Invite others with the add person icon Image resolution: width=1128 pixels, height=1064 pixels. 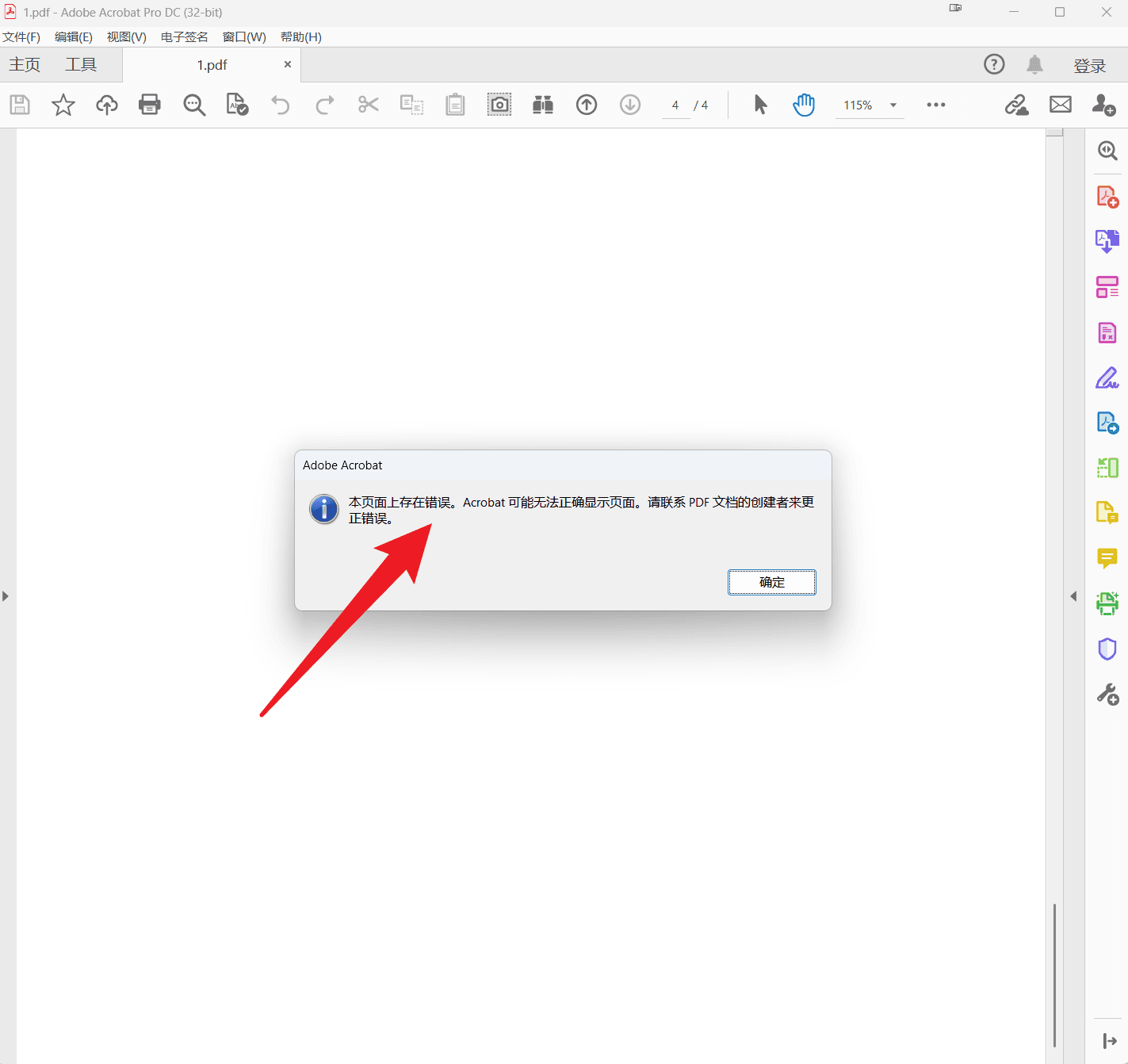[x=1104, y=105]
